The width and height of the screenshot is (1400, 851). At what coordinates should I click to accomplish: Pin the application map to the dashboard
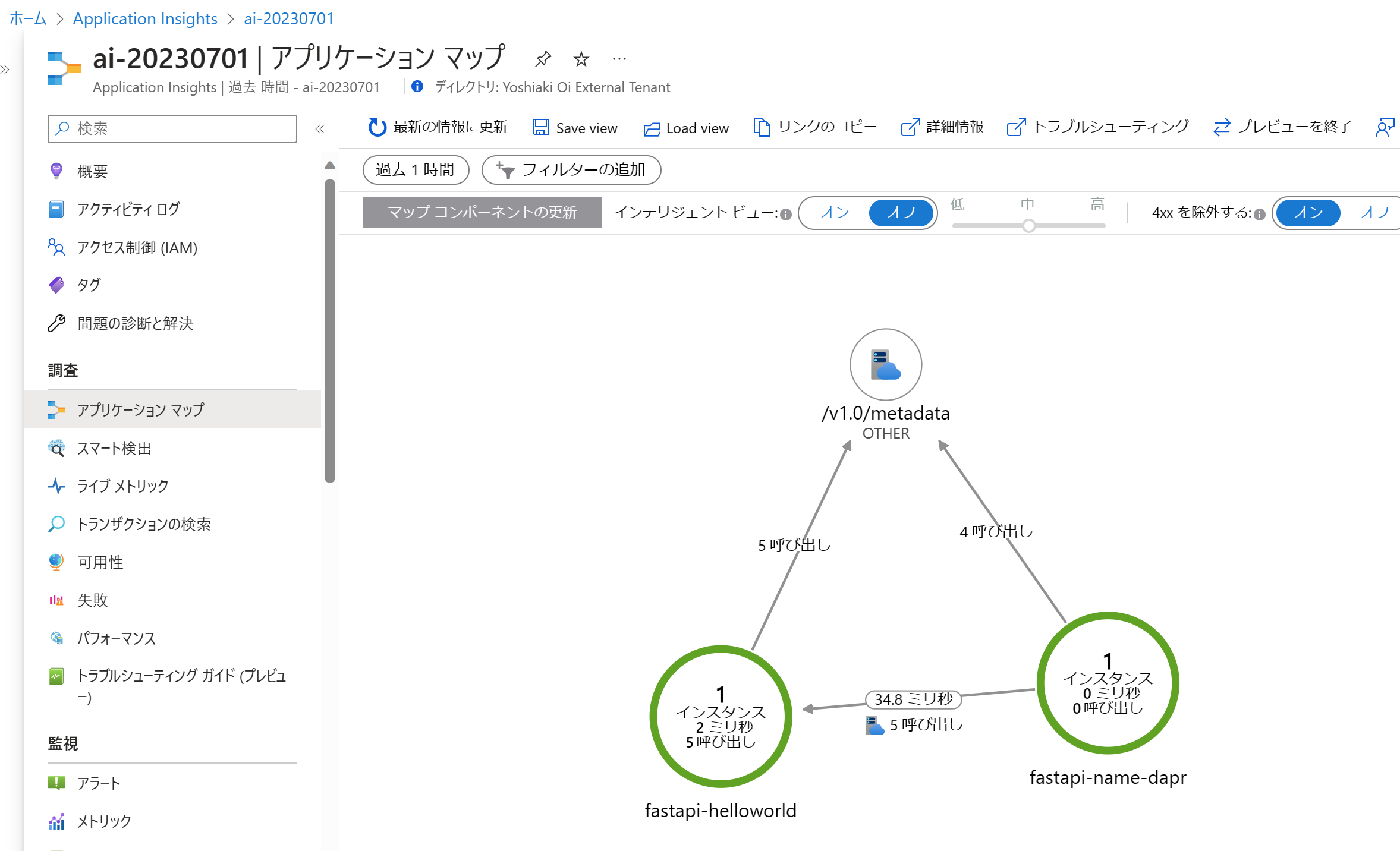(543, 59)
